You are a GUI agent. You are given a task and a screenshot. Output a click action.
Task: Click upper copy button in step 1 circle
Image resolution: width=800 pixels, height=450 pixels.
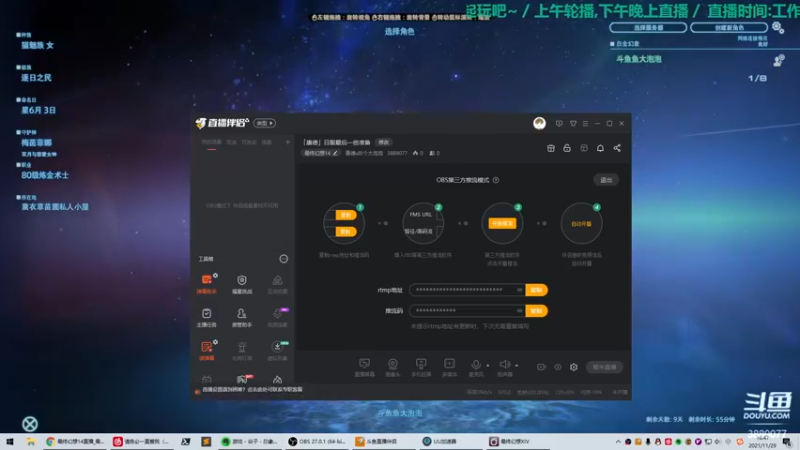coord(345,215)
